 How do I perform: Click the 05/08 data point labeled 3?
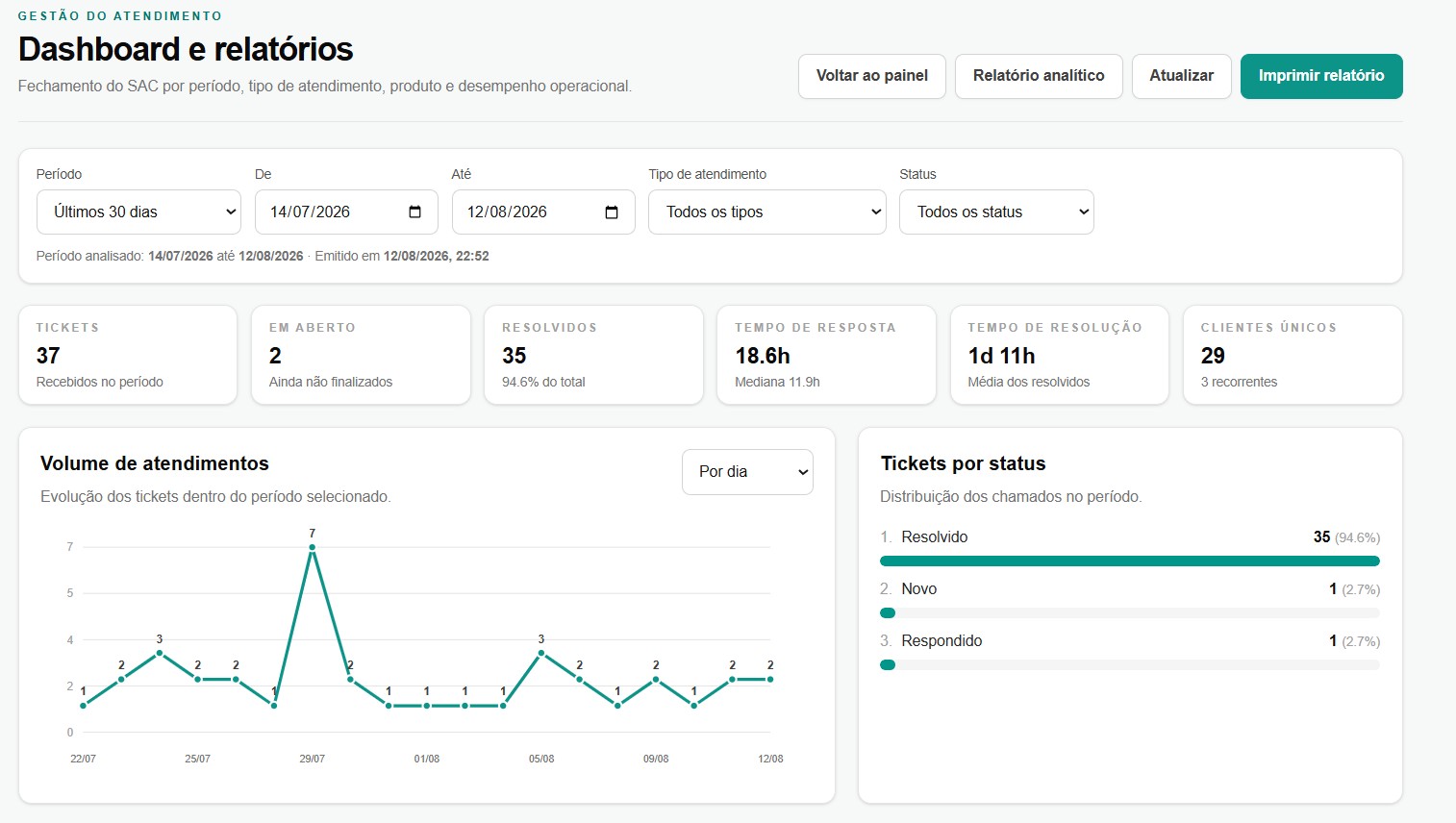[541, 653]
